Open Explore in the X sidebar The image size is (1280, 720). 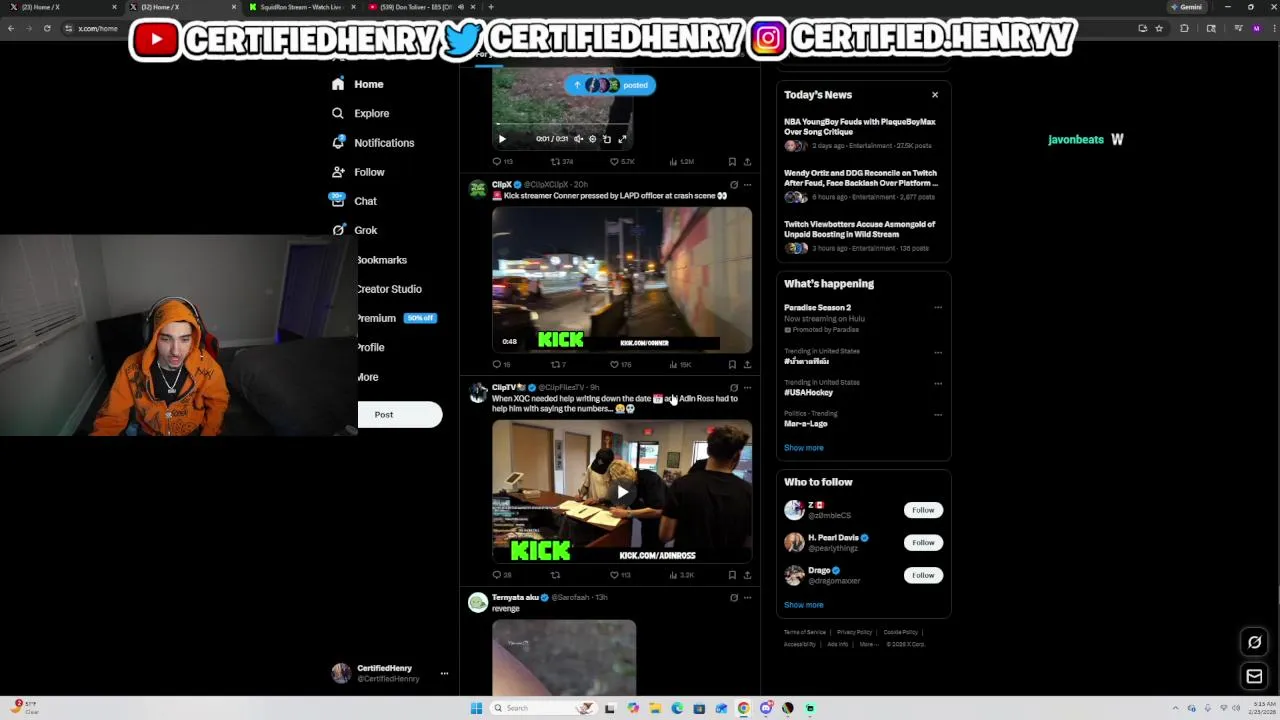[x=361, y=113]
